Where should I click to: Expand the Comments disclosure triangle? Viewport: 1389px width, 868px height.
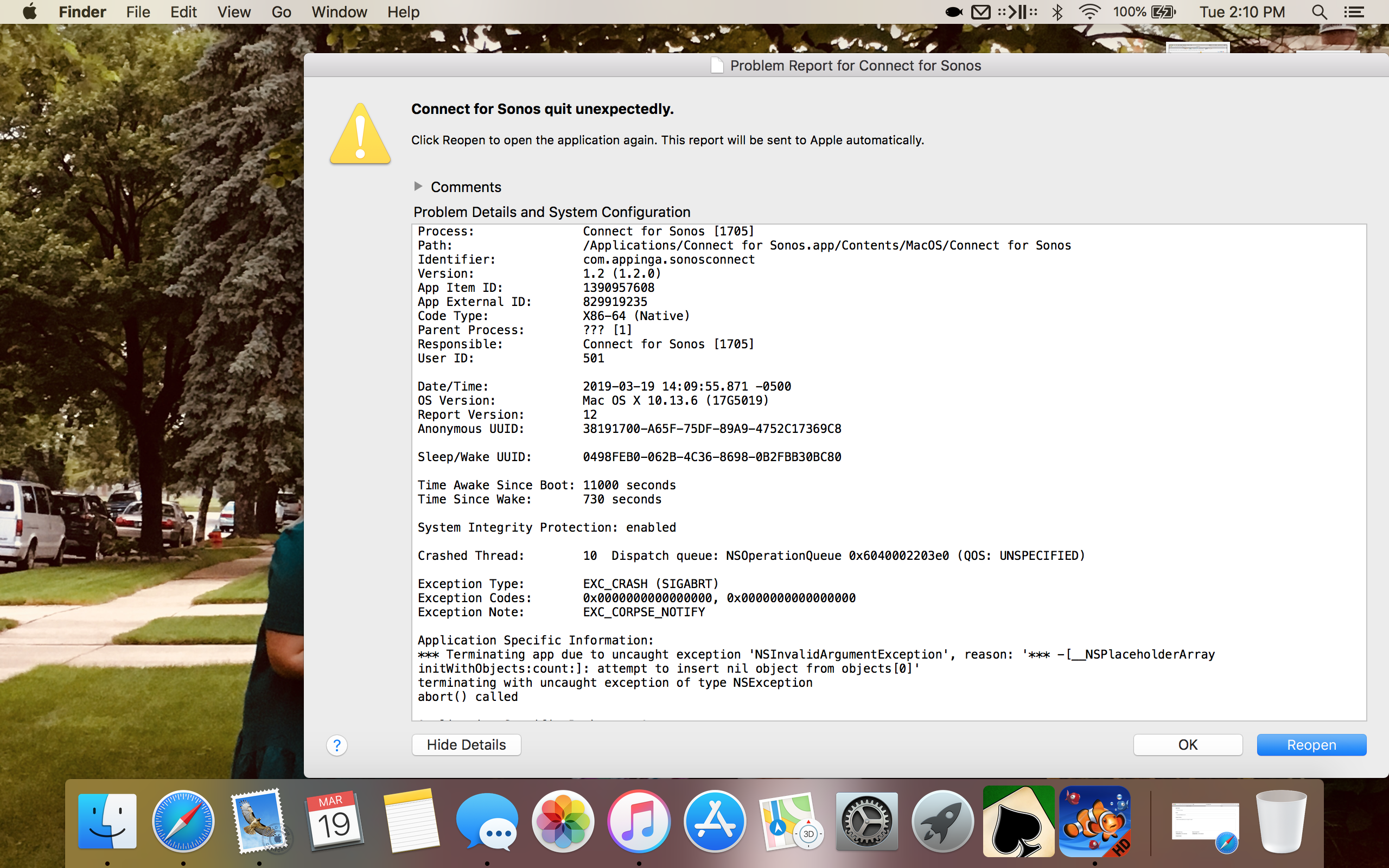[418, 186]
